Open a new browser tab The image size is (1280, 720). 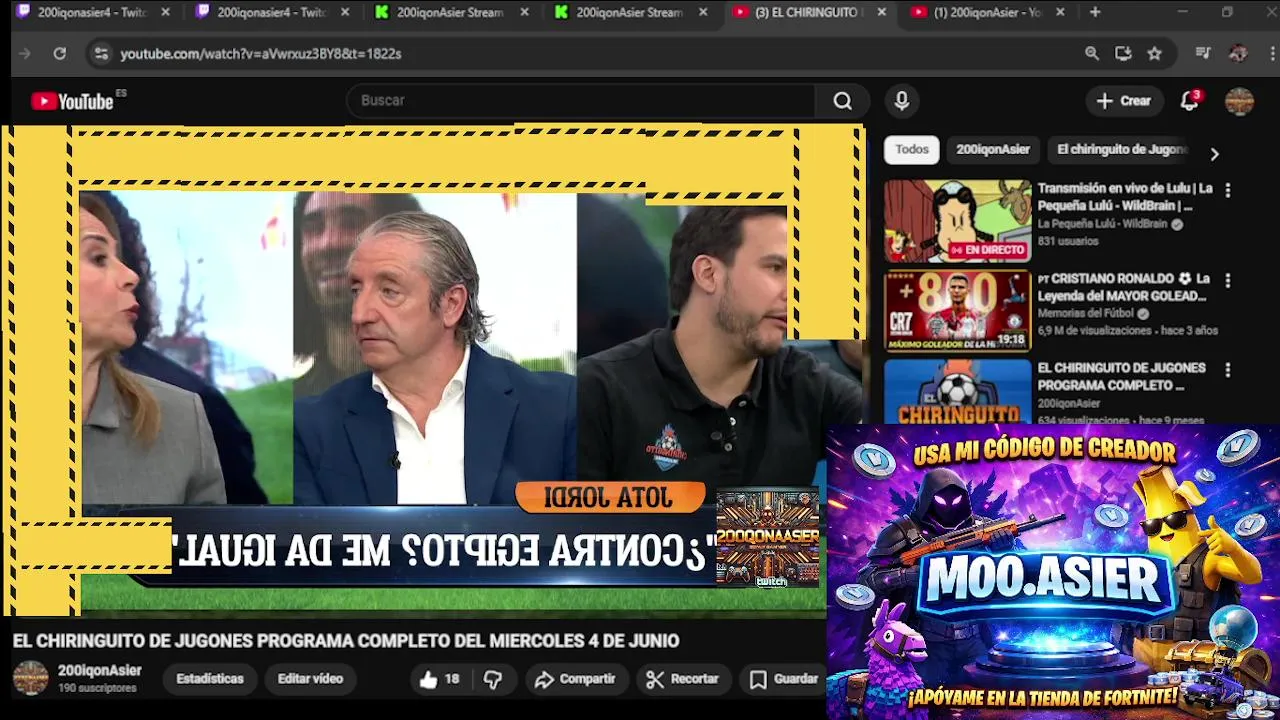point(1095,12)
